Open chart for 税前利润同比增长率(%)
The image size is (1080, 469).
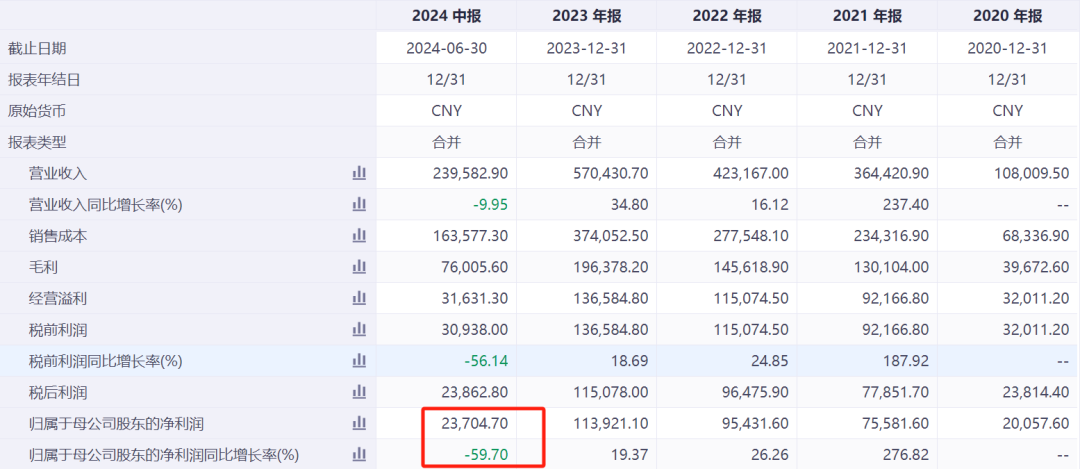[359, 361]
